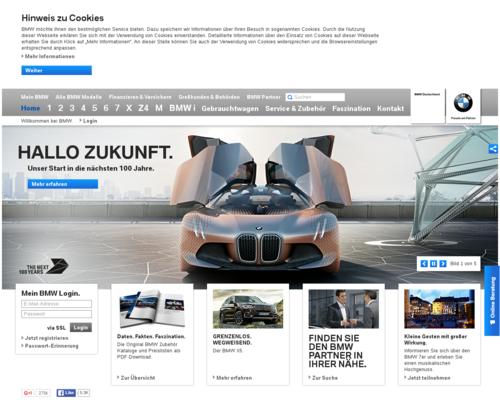Click 'Bild 1 von 5' slide counter
The width and height of the screenshot is (500, 400).
pyautogui.click(x=463, y=264)
